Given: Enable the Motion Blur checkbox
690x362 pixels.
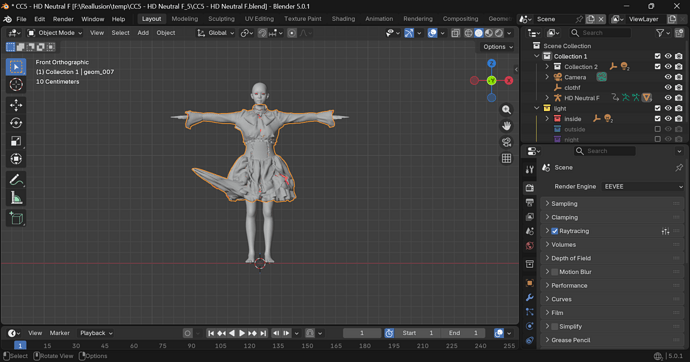Looking at the screenshot, I should [554, 272].
